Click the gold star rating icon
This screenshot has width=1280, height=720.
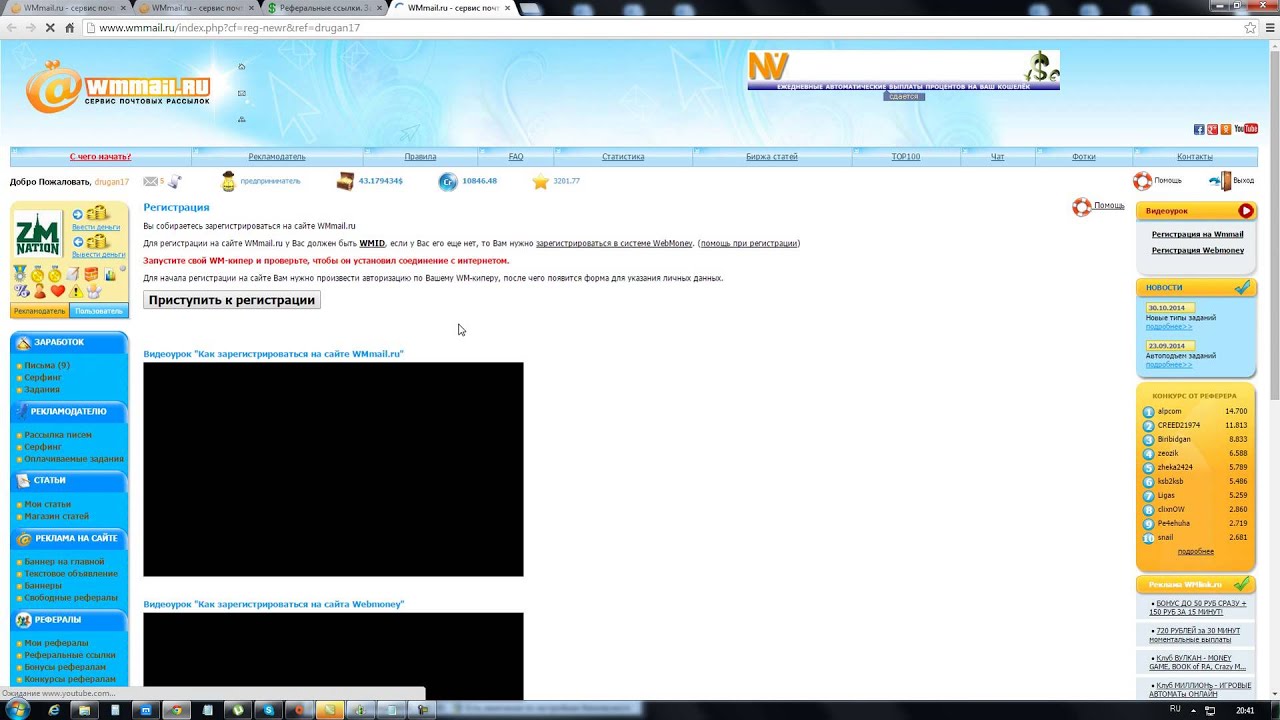[x=541, y=181]
